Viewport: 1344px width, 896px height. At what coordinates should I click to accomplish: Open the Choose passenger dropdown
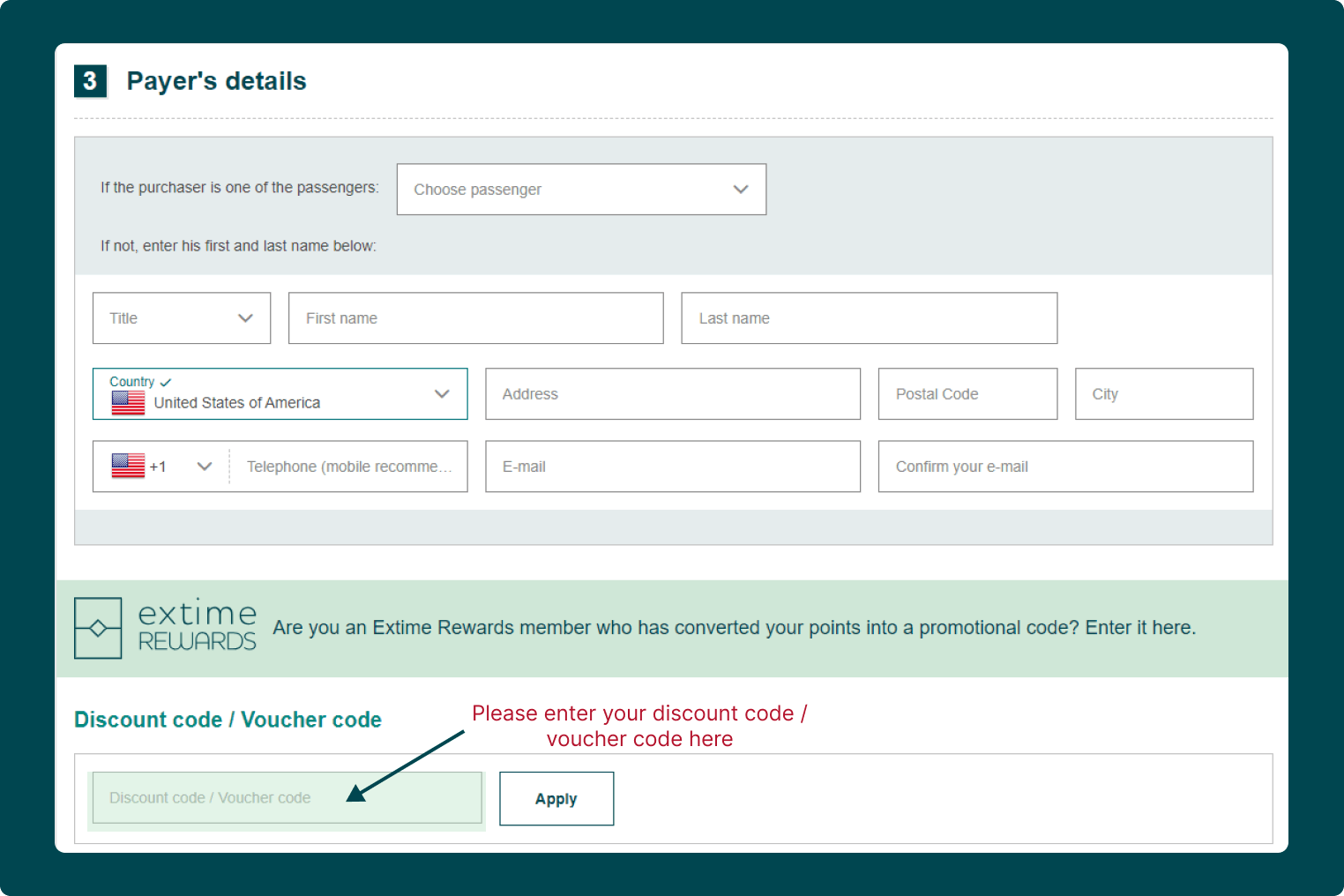point(581,189)
